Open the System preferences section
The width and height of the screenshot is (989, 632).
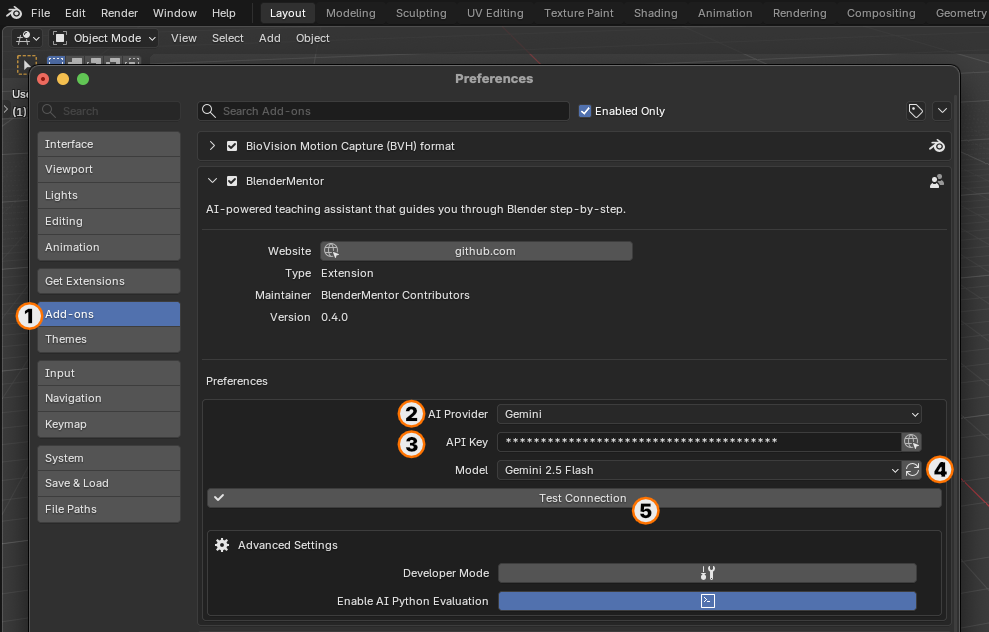[x=108, y=458]
